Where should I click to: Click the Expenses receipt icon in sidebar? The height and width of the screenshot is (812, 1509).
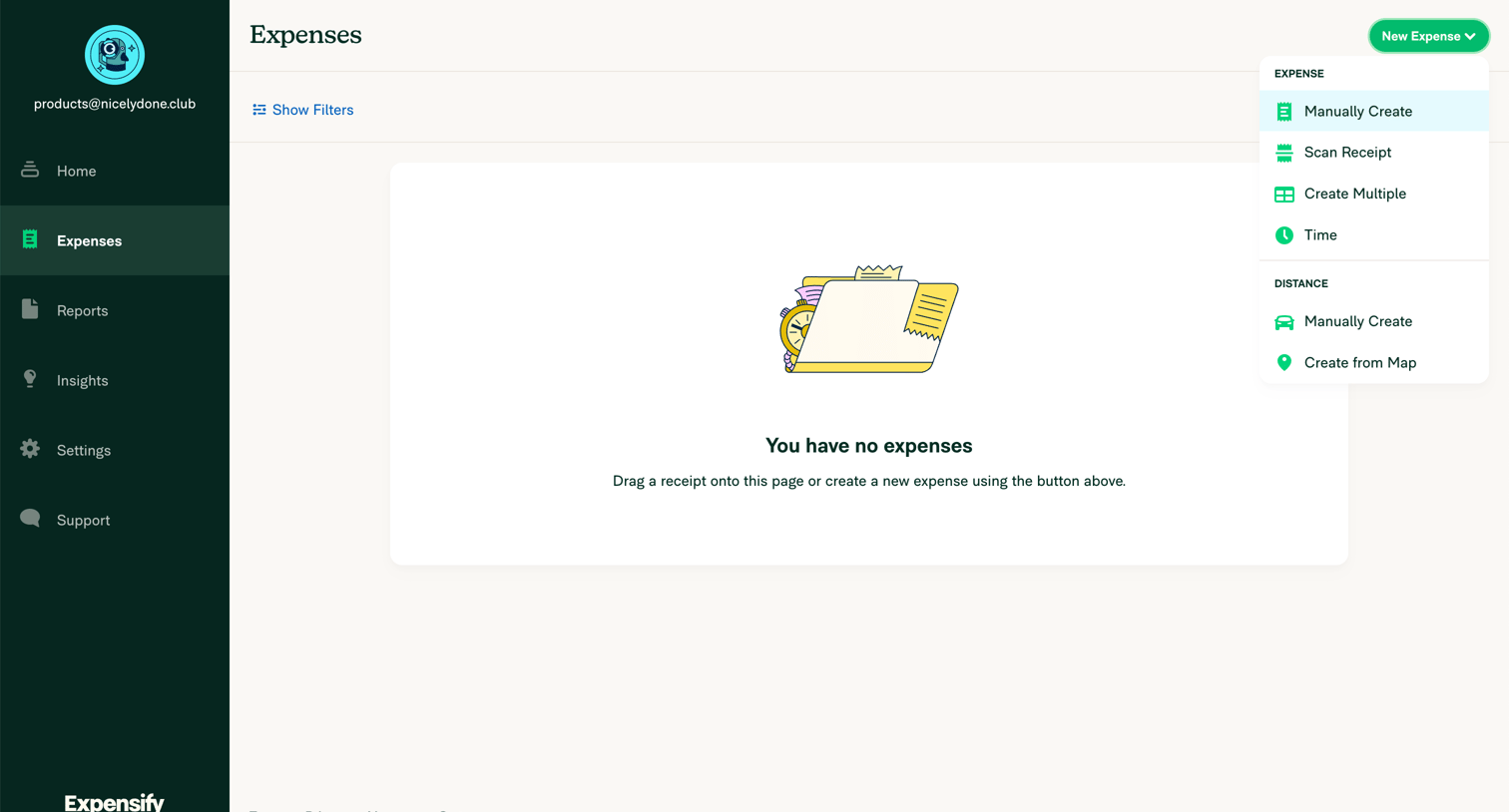[30, 239]
